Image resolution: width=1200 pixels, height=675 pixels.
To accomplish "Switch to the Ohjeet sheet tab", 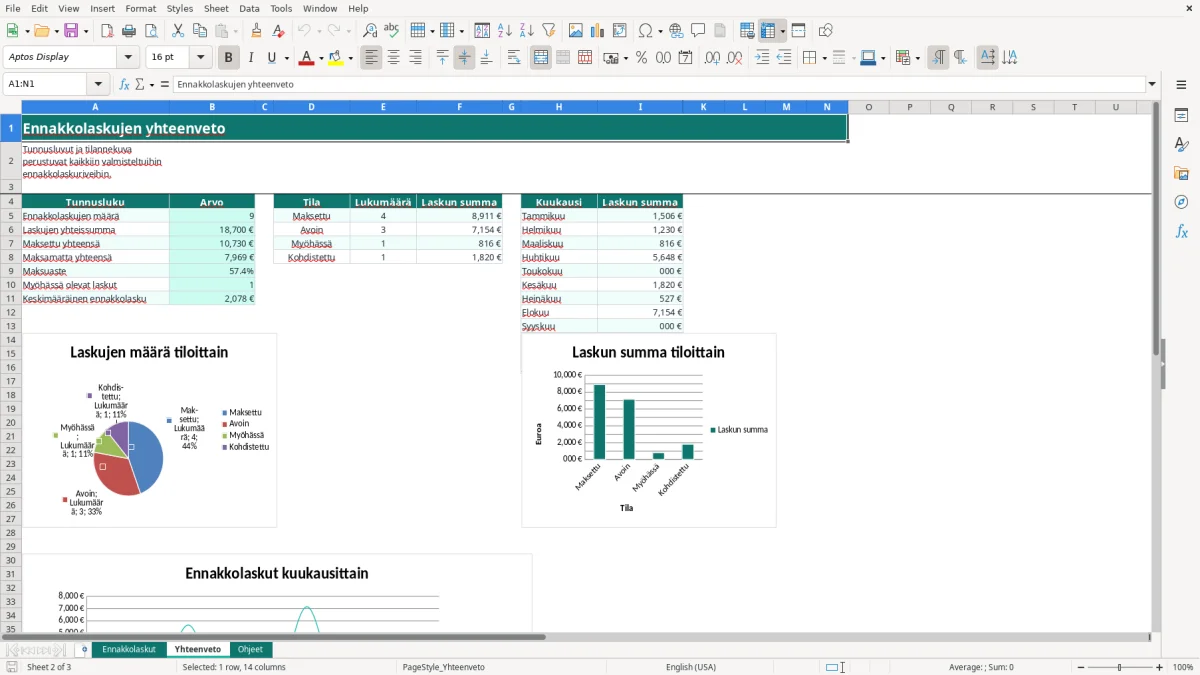I will (x=250, y=649).
